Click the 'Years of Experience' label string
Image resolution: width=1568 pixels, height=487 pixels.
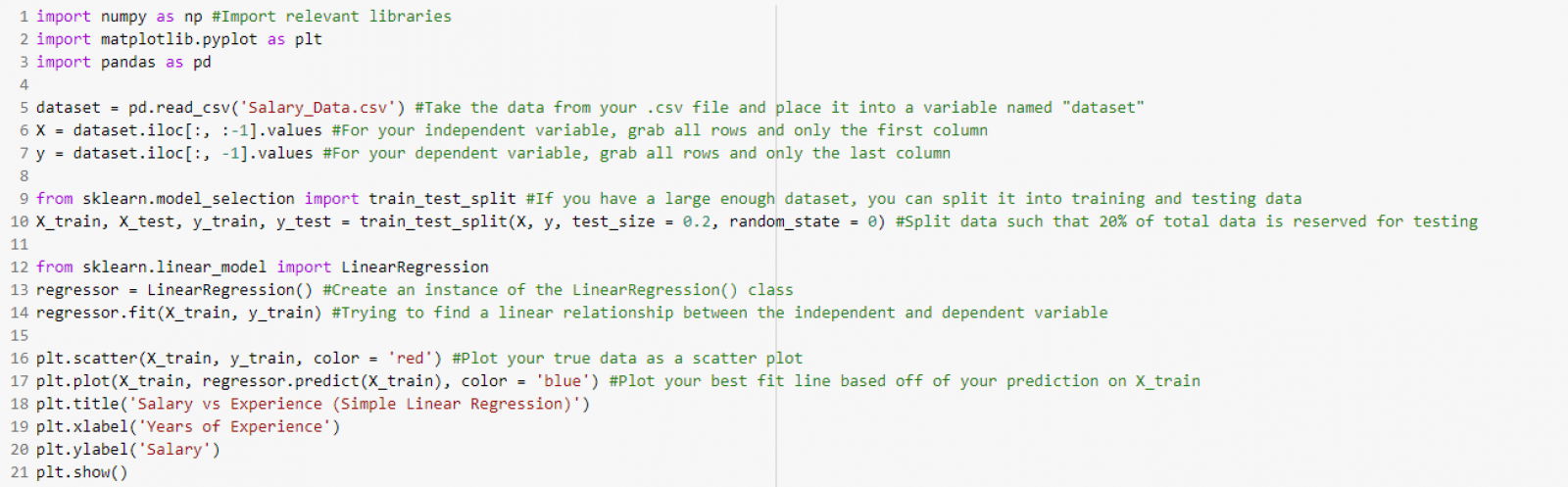coord(234,427)
